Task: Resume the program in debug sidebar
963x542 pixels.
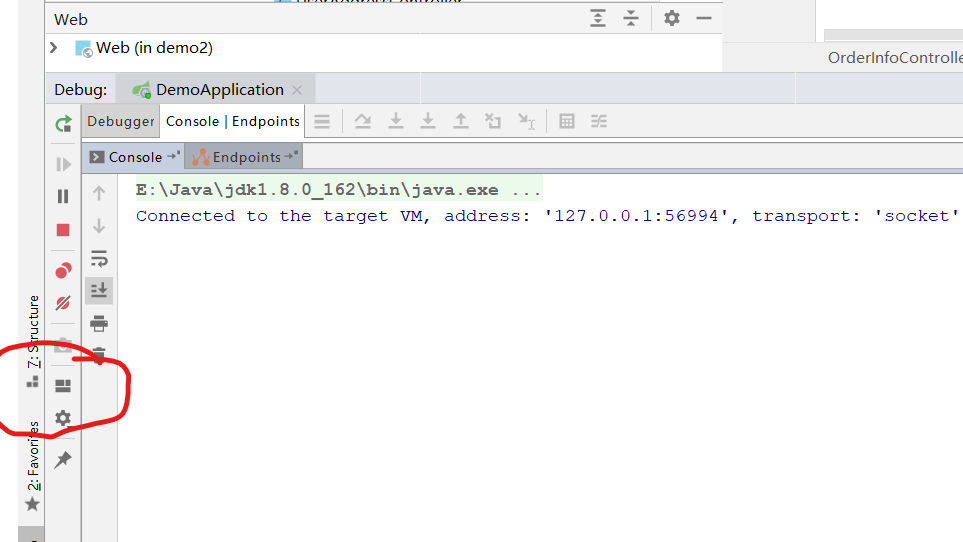Action: tap(63, 165)
